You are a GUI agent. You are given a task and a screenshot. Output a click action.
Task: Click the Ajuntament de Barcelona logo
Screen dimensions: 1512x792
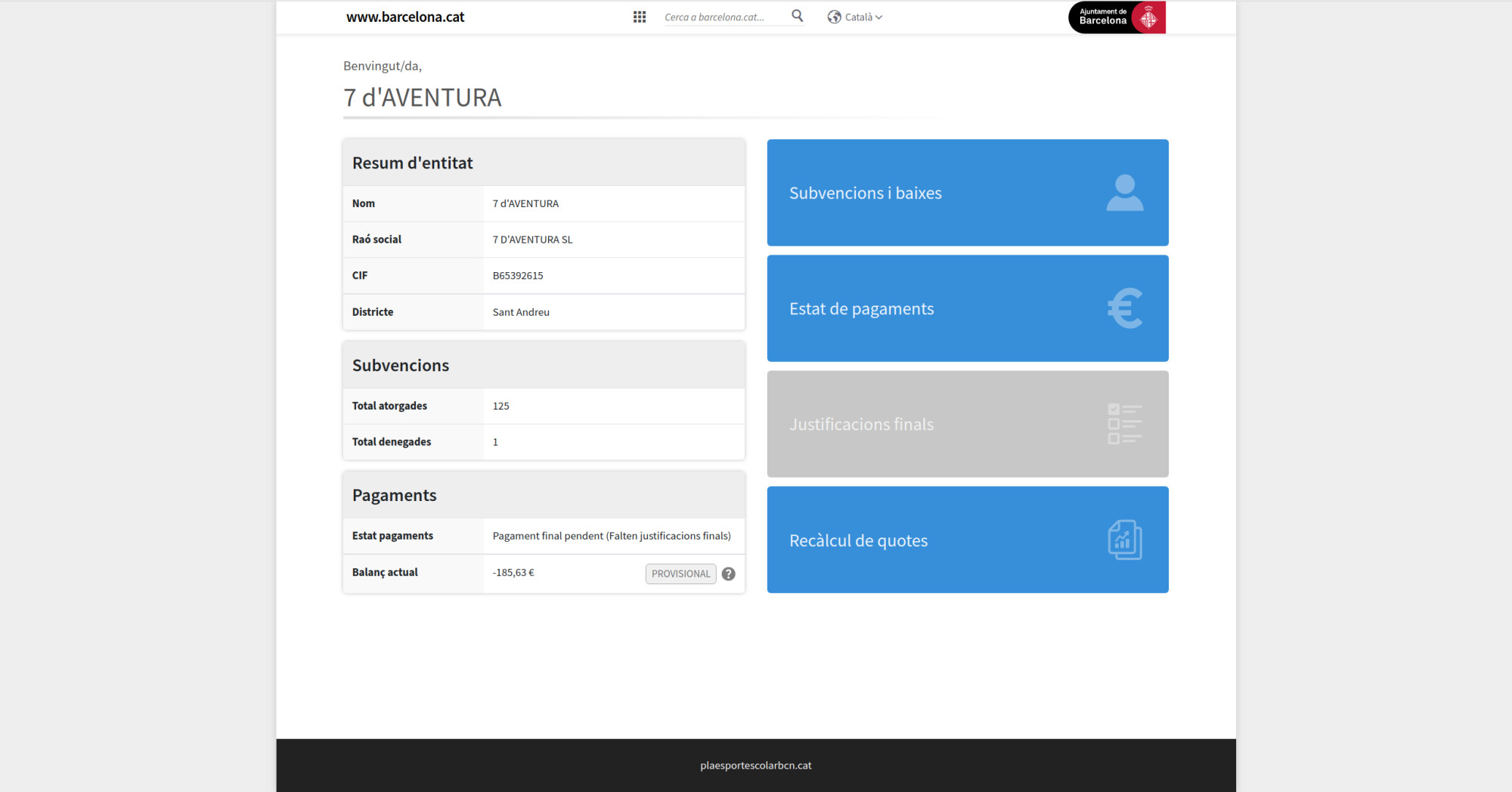click(x=1117, y=17)
